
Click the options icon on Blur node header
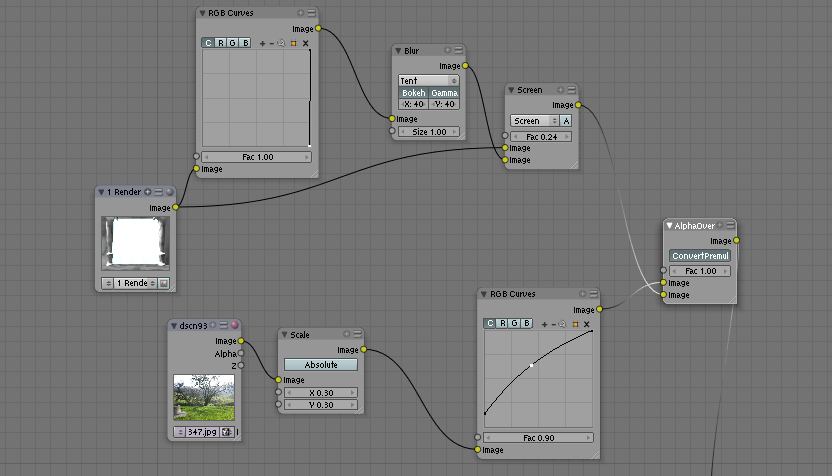click(x=459, y=50)
